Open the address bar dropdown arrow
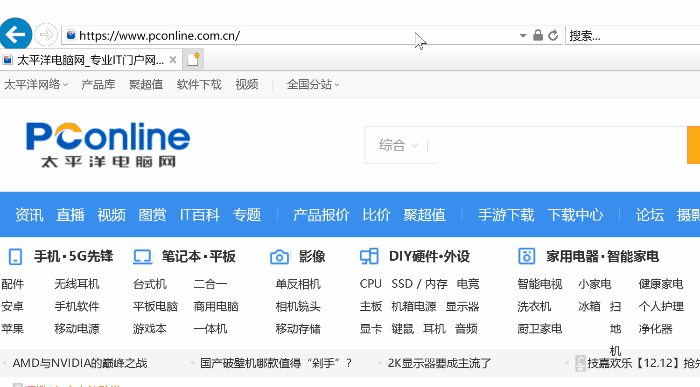 click(523, 35)
